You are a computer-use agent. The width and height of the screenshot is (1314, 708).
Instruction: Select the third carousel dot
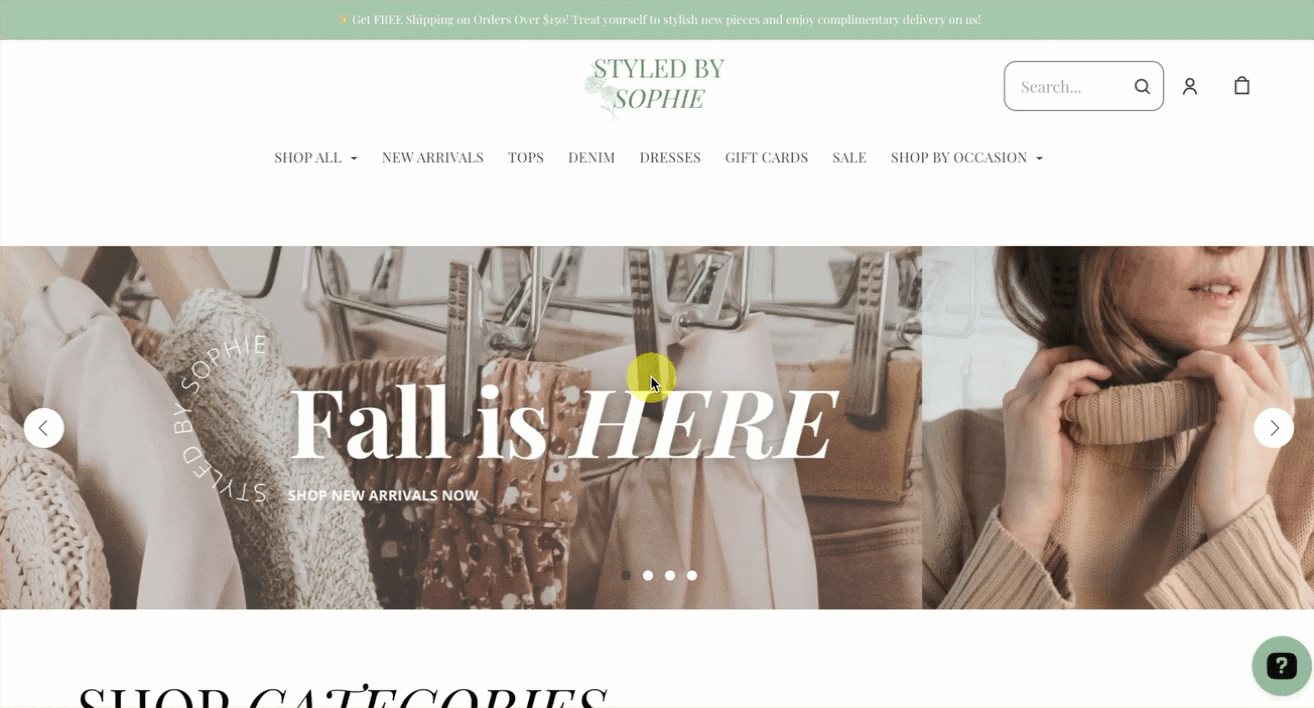point(670,575)
